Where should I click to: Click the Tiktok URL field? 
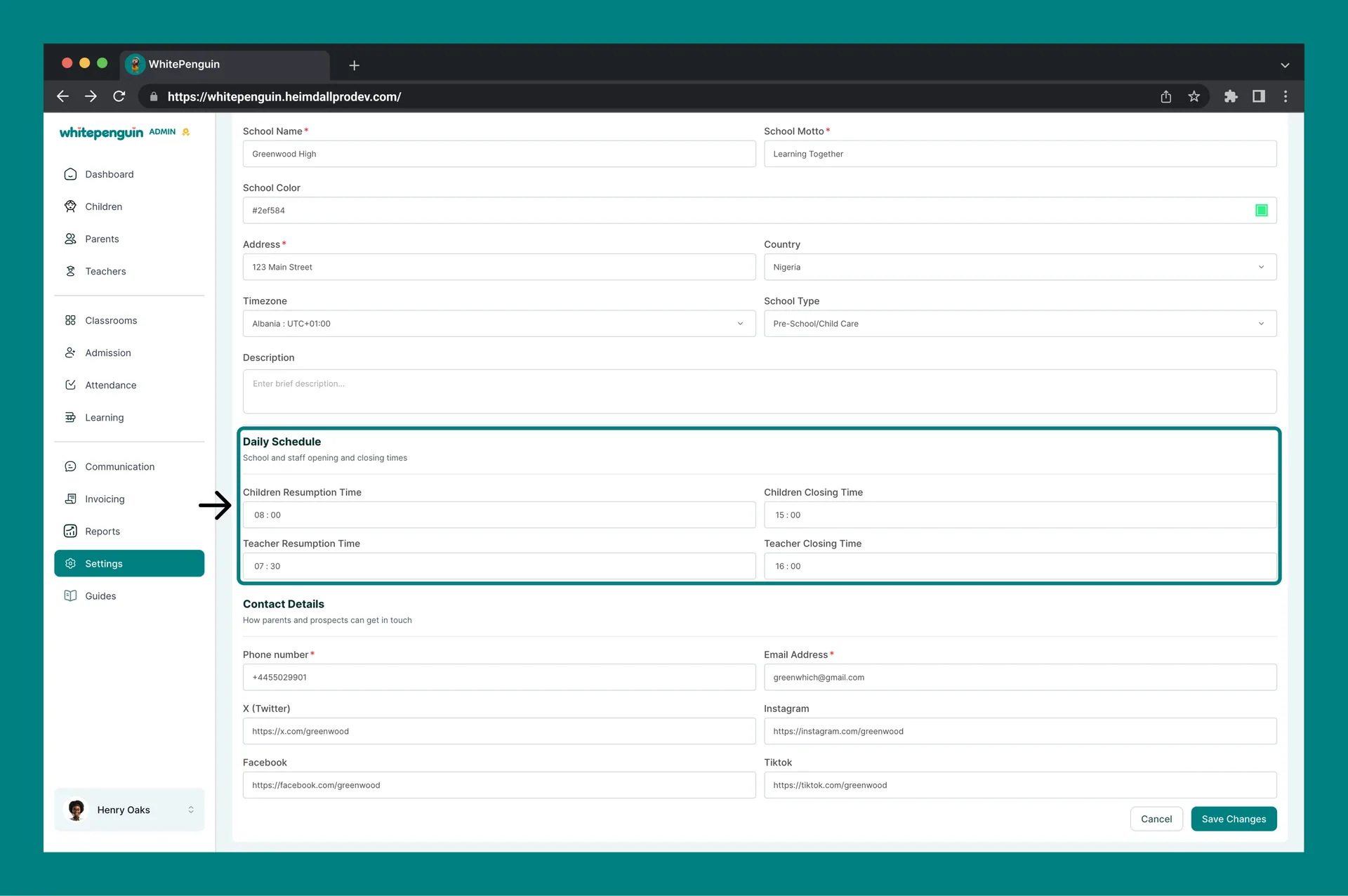(1020, 785)
